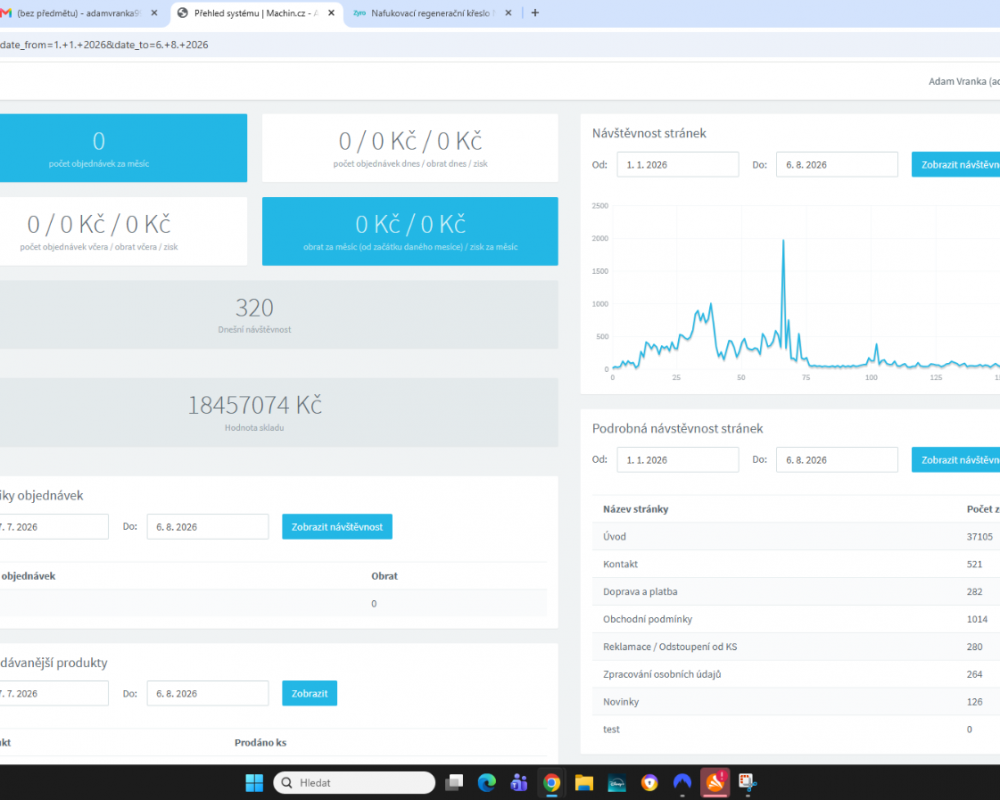Open best-selling products Do date field
Image resolution: width=1000 pixels, height=800 pixels.
(x=207, y=693)
